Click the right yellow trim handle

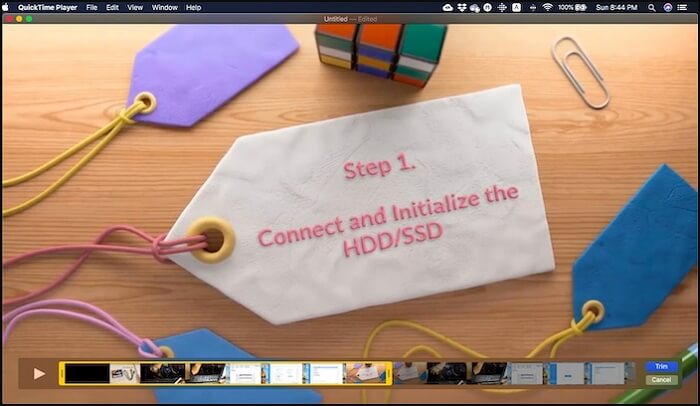pyautogui.click(x=389, y=373)
